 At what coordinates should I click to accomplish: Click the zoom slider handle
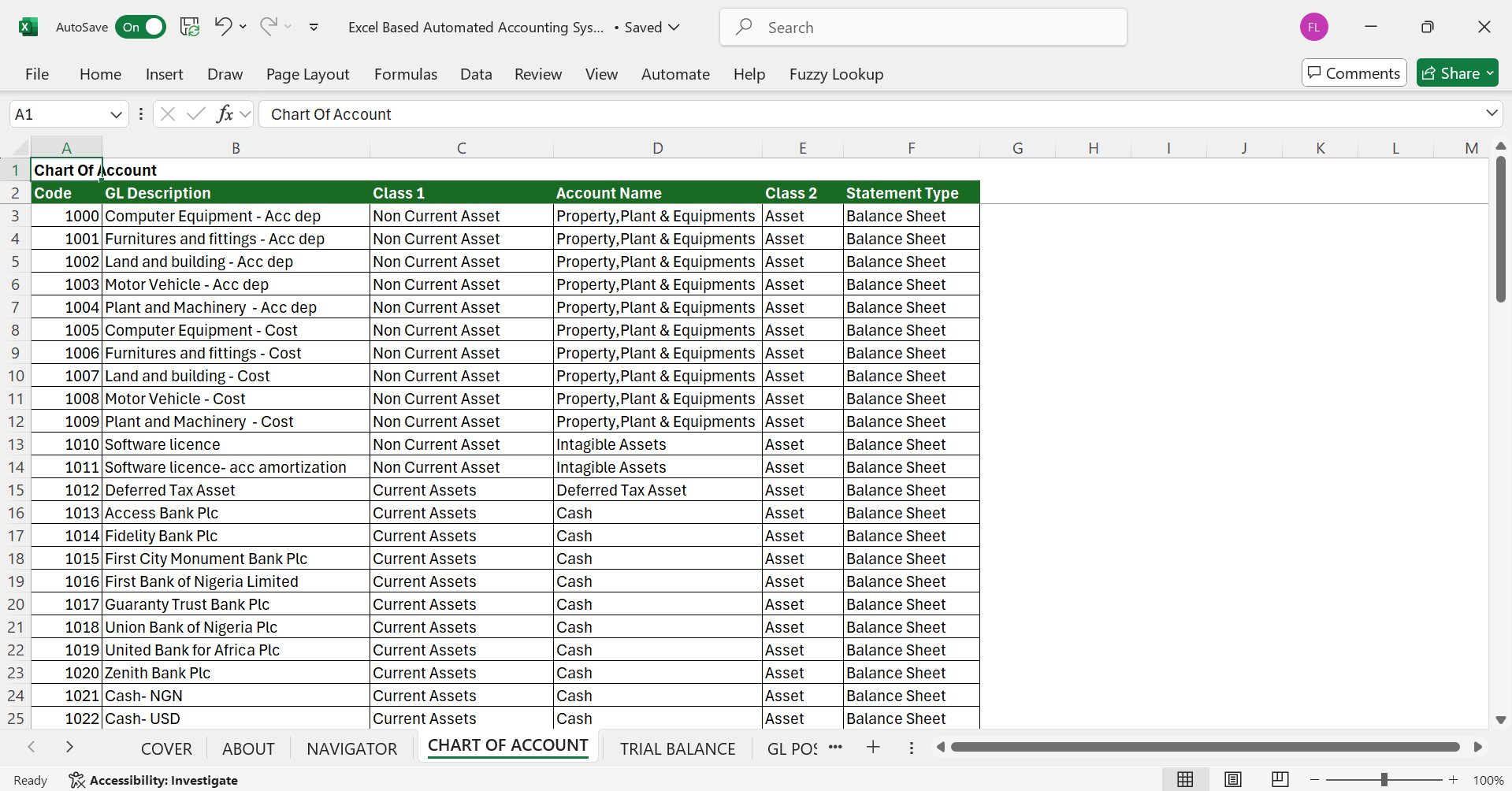pyautogui.click(x=1384, y=779)
